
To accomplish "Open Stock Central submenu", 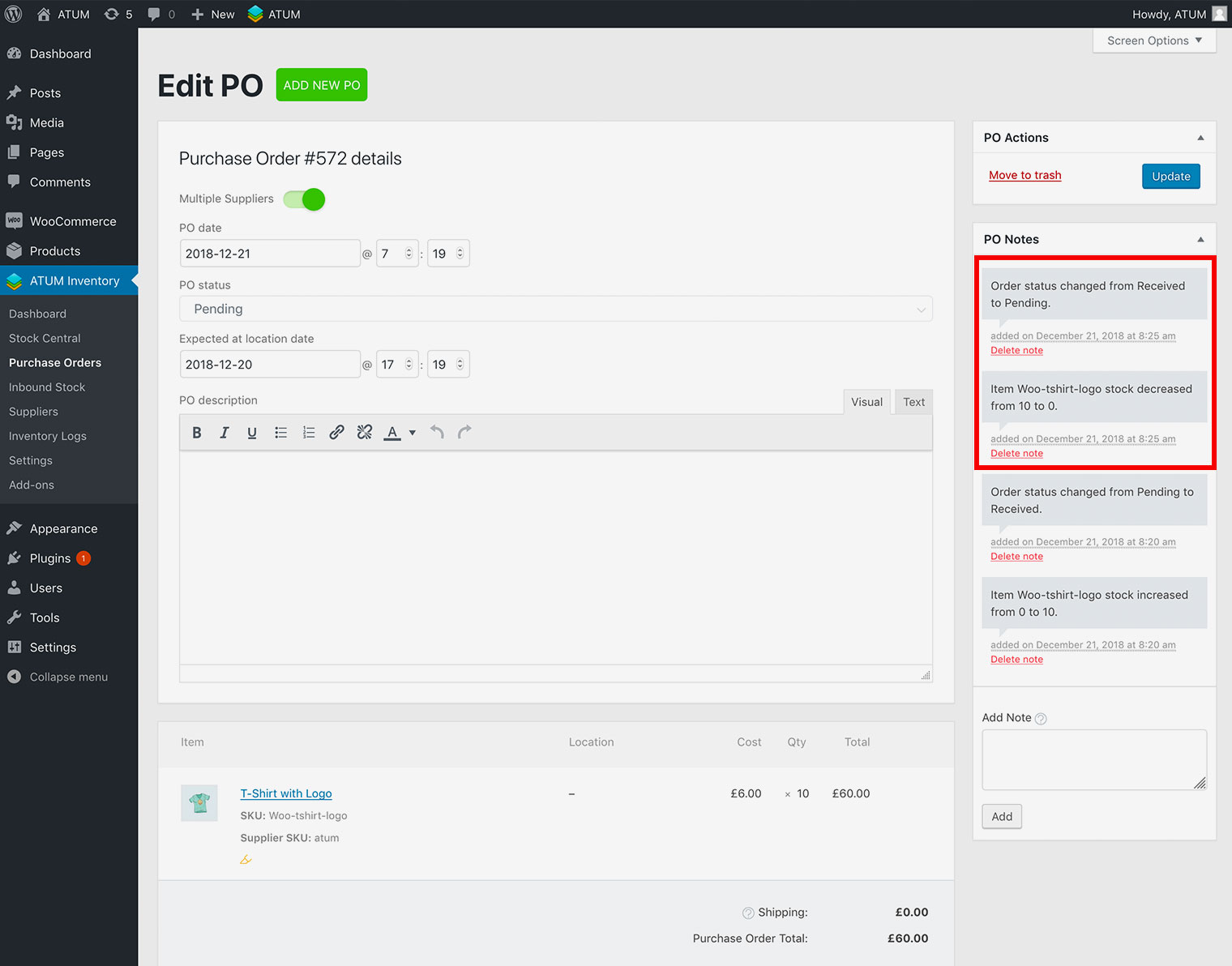I will pos(45,338).
